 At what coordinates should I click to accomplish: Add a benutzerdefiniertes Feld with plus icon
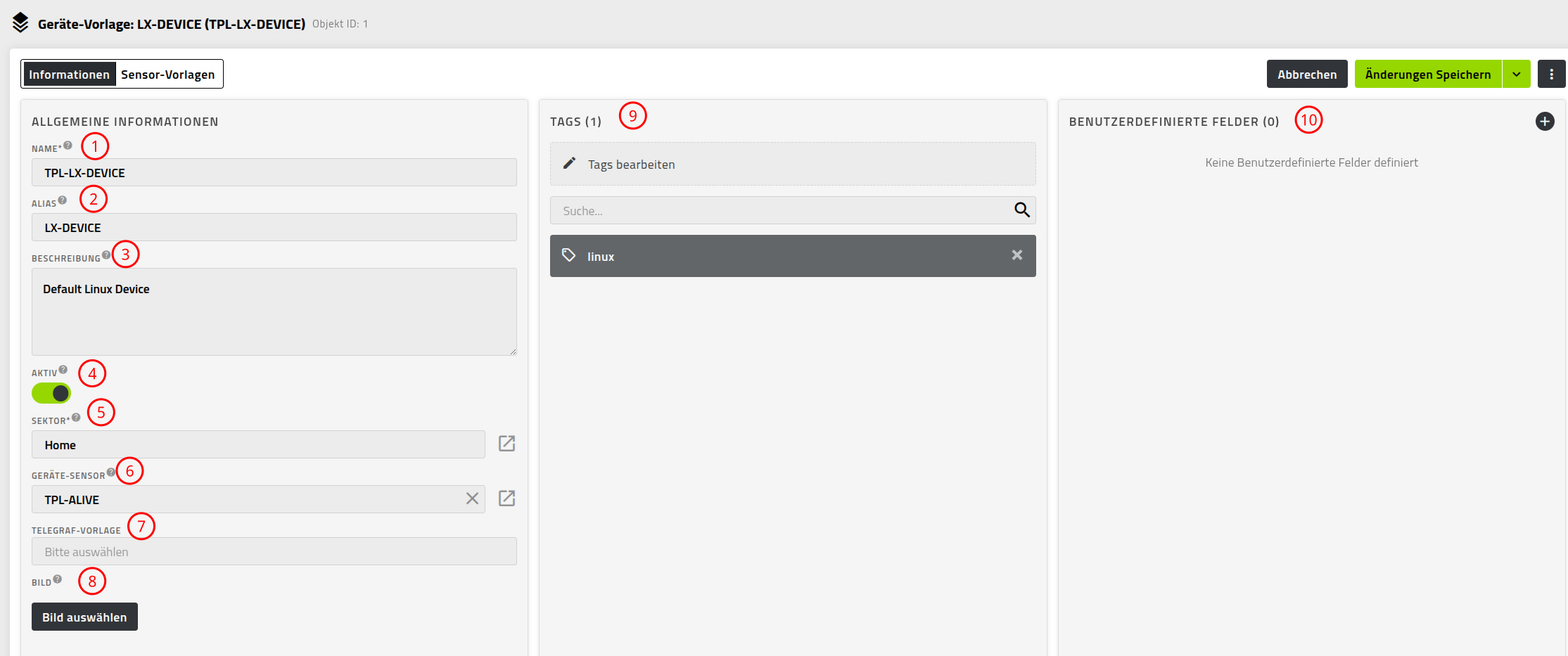pos(1545,122)
